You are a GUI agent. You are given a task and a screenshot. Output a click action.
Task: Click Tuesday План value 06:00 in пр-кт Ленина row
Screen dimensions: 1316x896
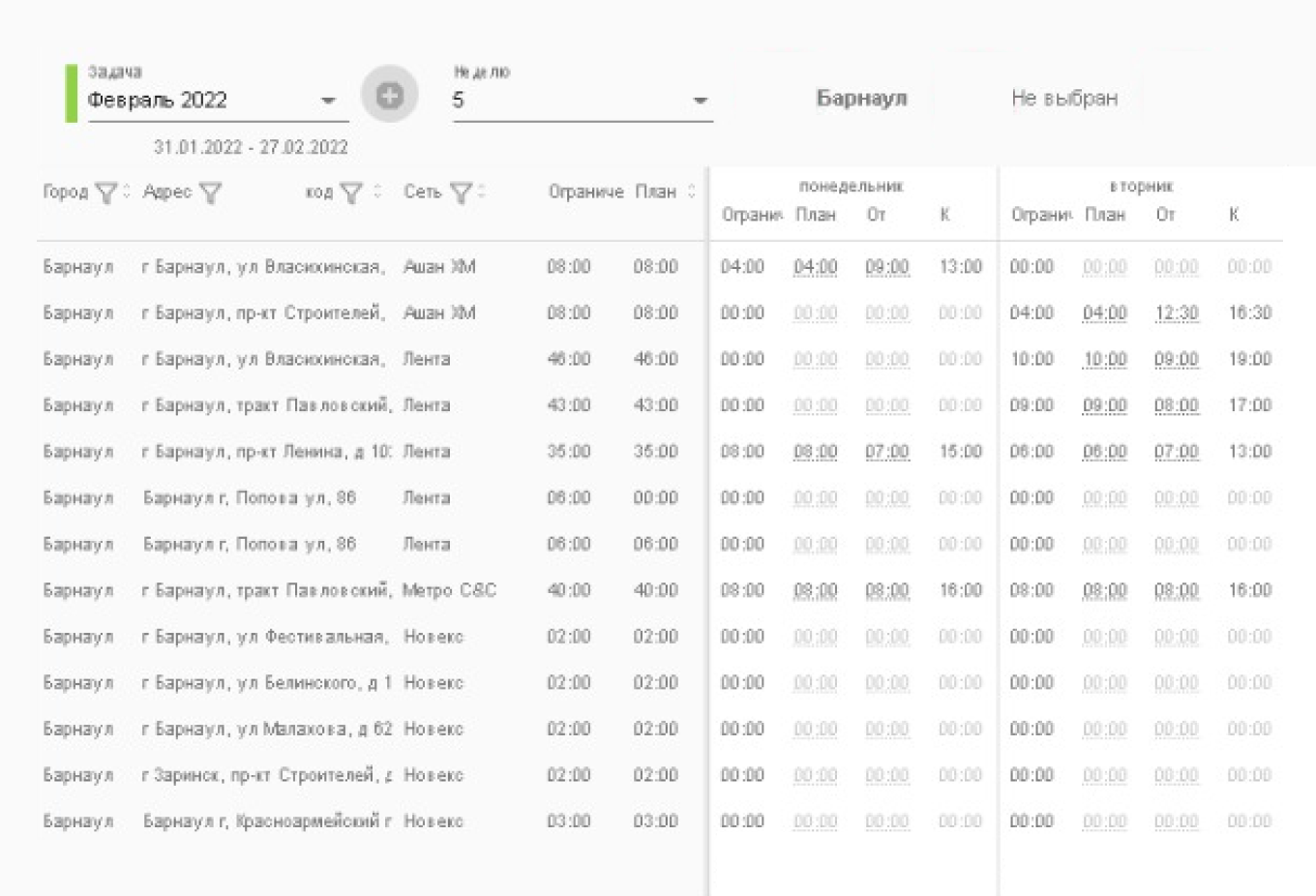(1105, 452)
